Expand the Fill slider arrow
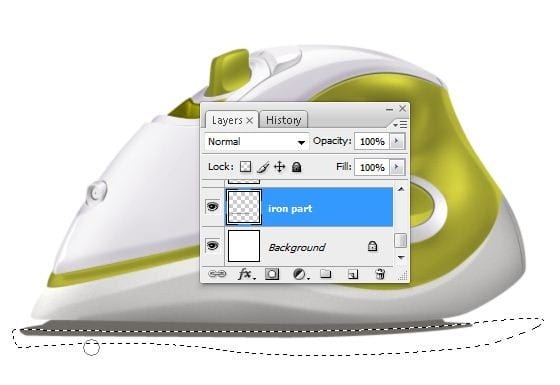 [x=396, y=167]
